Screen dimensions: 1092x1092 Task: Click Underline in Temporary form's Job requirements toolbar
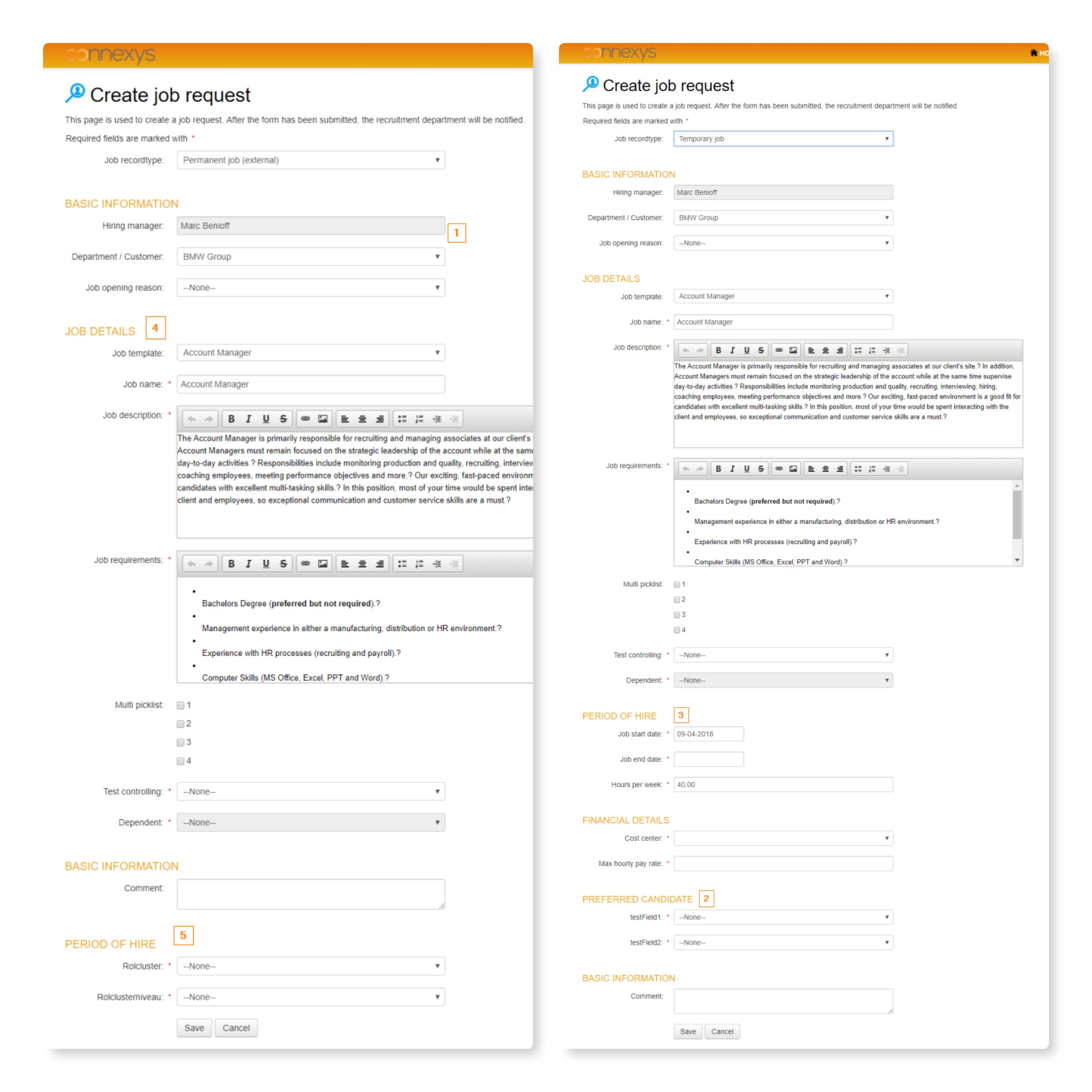746,468
